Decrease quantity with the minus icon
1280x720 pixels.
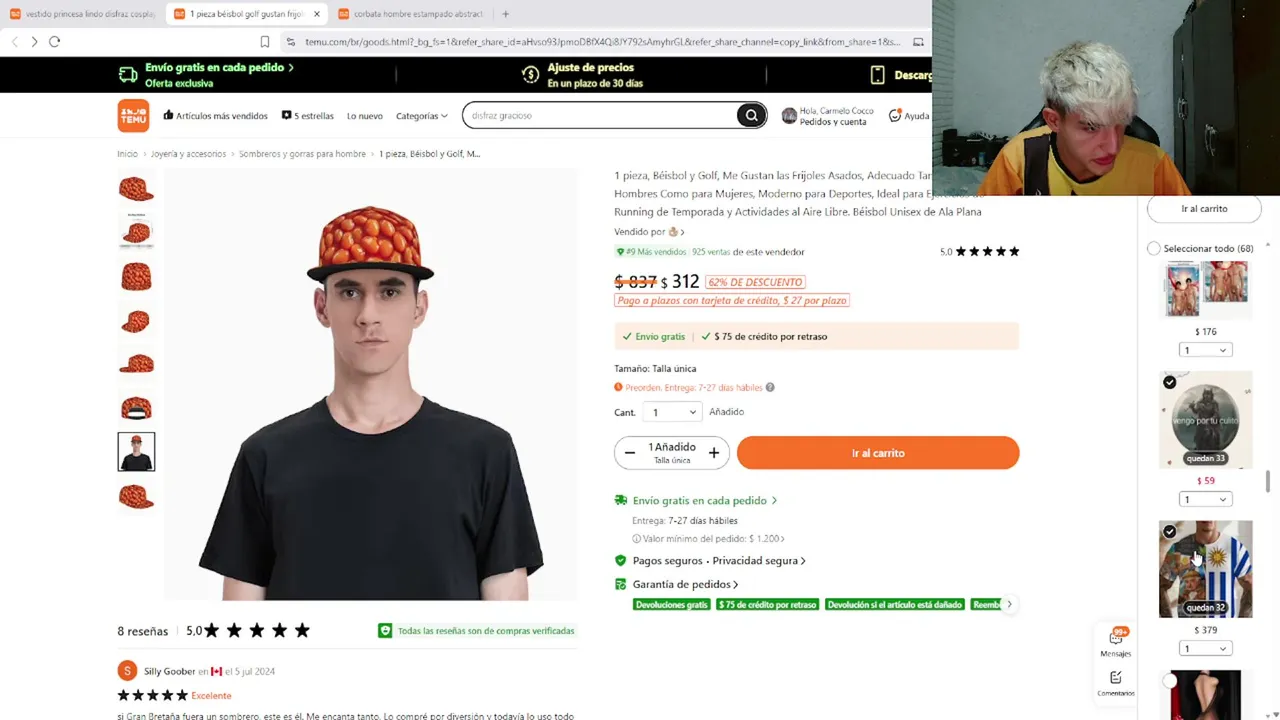coord(630,453)
